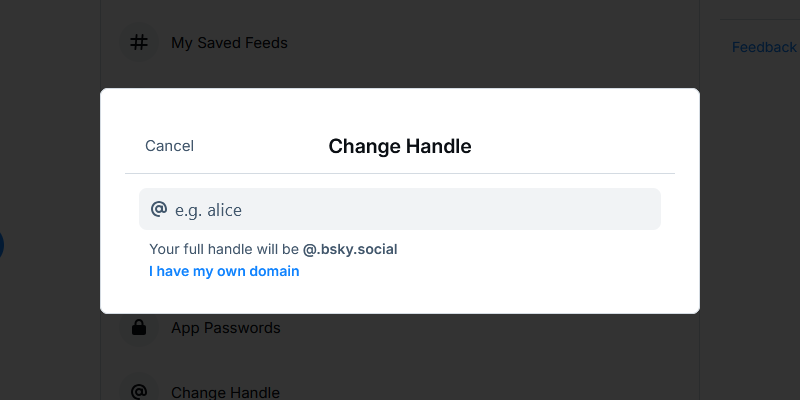The image size is (800, 400).
Task: Click the @ symbol inside the handle field
Action: 158,209
